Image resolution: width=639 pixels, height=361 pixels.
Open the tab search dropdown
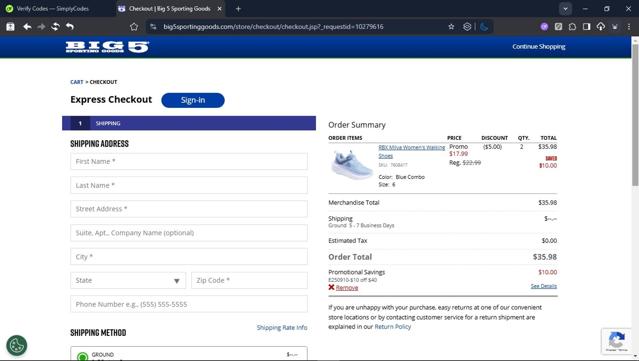565,9
